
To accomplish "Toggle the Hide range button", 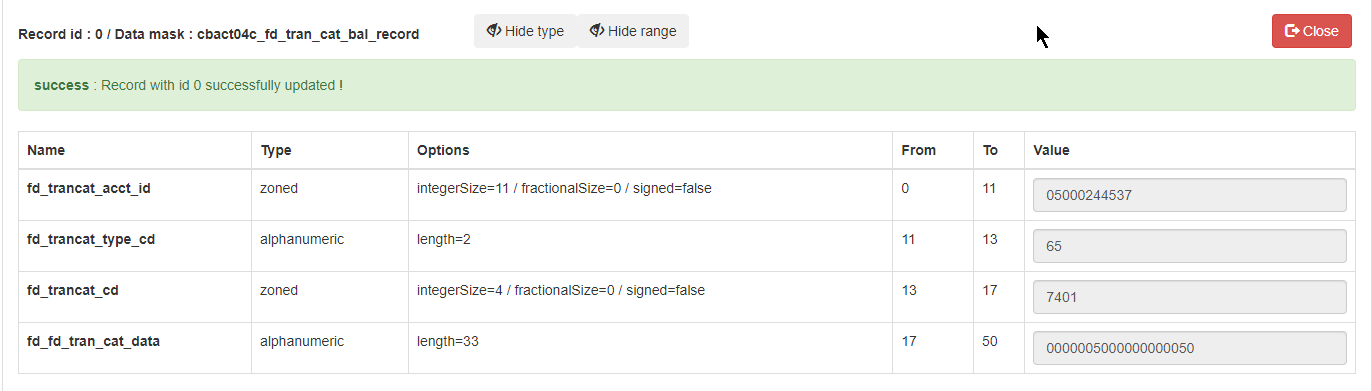I will [x=633, y=31].
